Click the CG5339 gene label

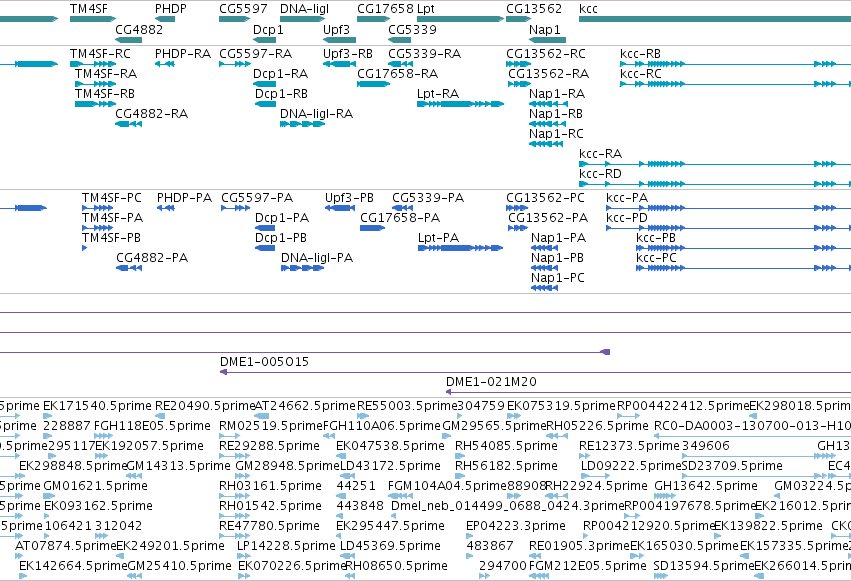(x=412, y=29)
